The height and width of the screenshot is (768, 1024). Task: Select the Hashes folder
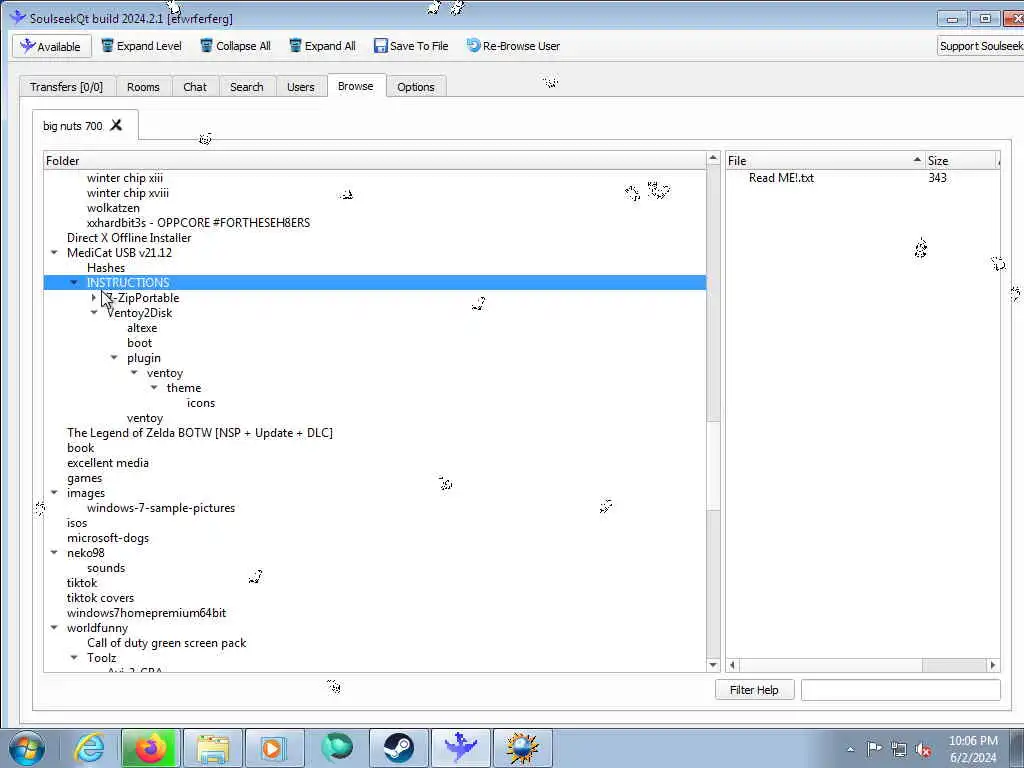tap(106, 268)
